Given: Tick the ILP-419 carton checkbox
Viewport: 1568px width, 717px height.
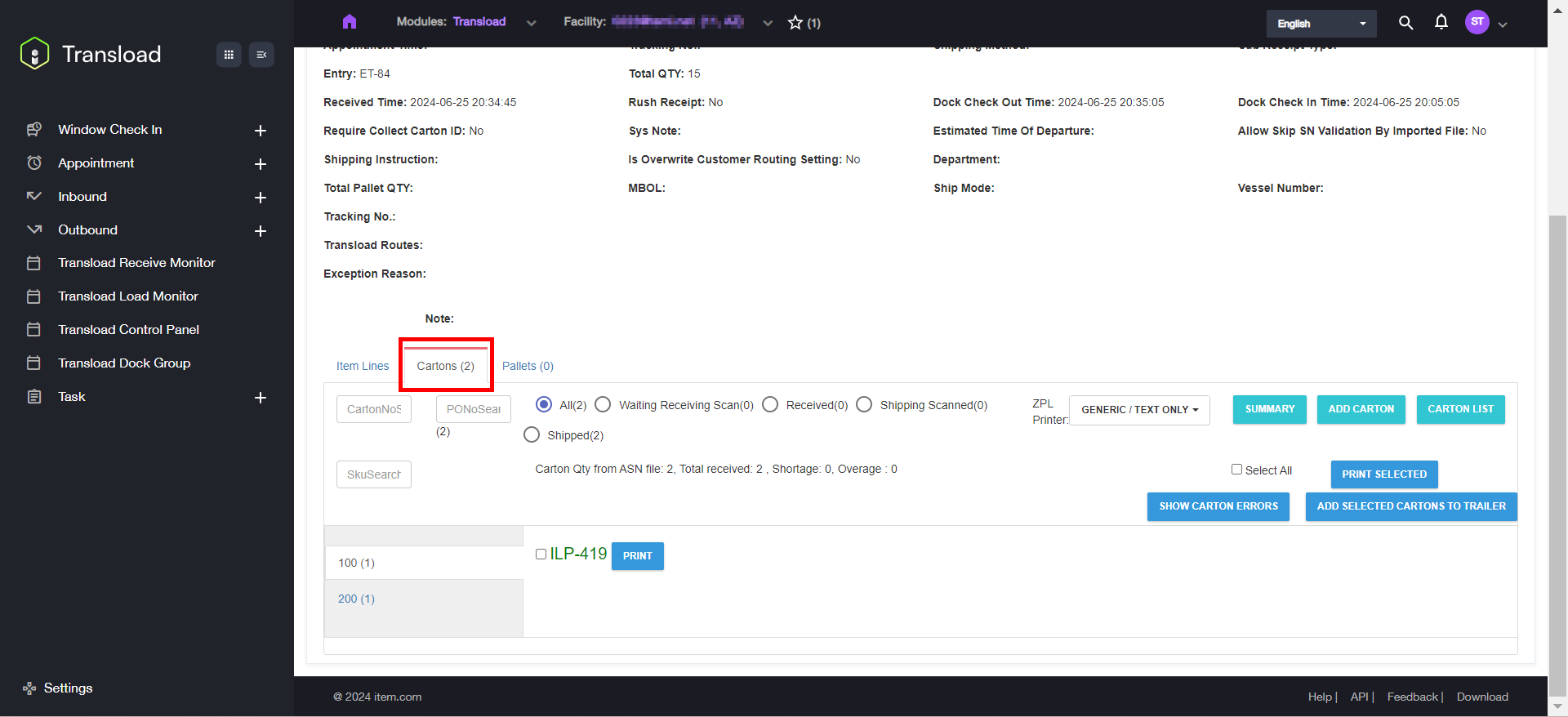Looking at the screenshot, I should click(541, 554).
